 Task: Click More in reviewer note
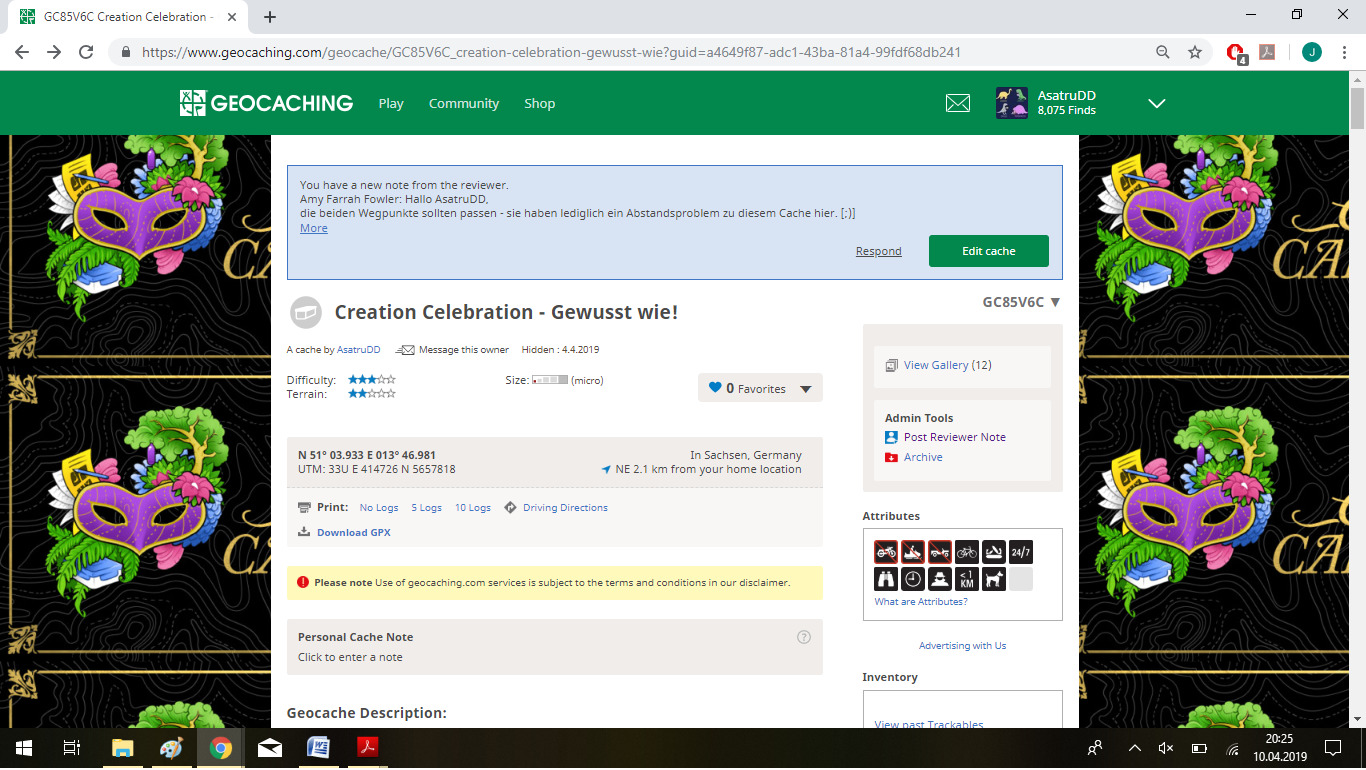point(313,228)
